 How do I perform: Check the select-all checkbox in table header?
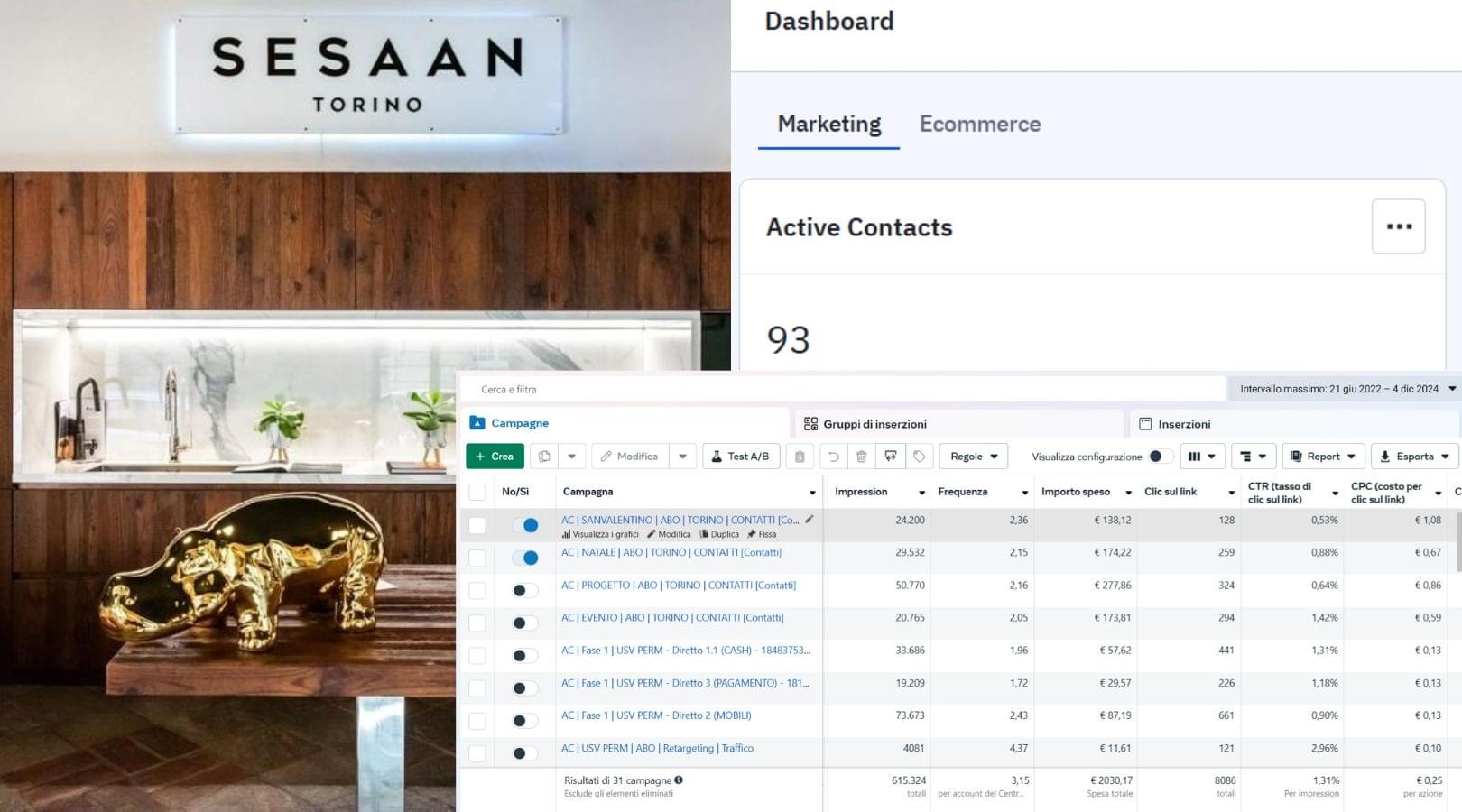click(x=477, y=492)
